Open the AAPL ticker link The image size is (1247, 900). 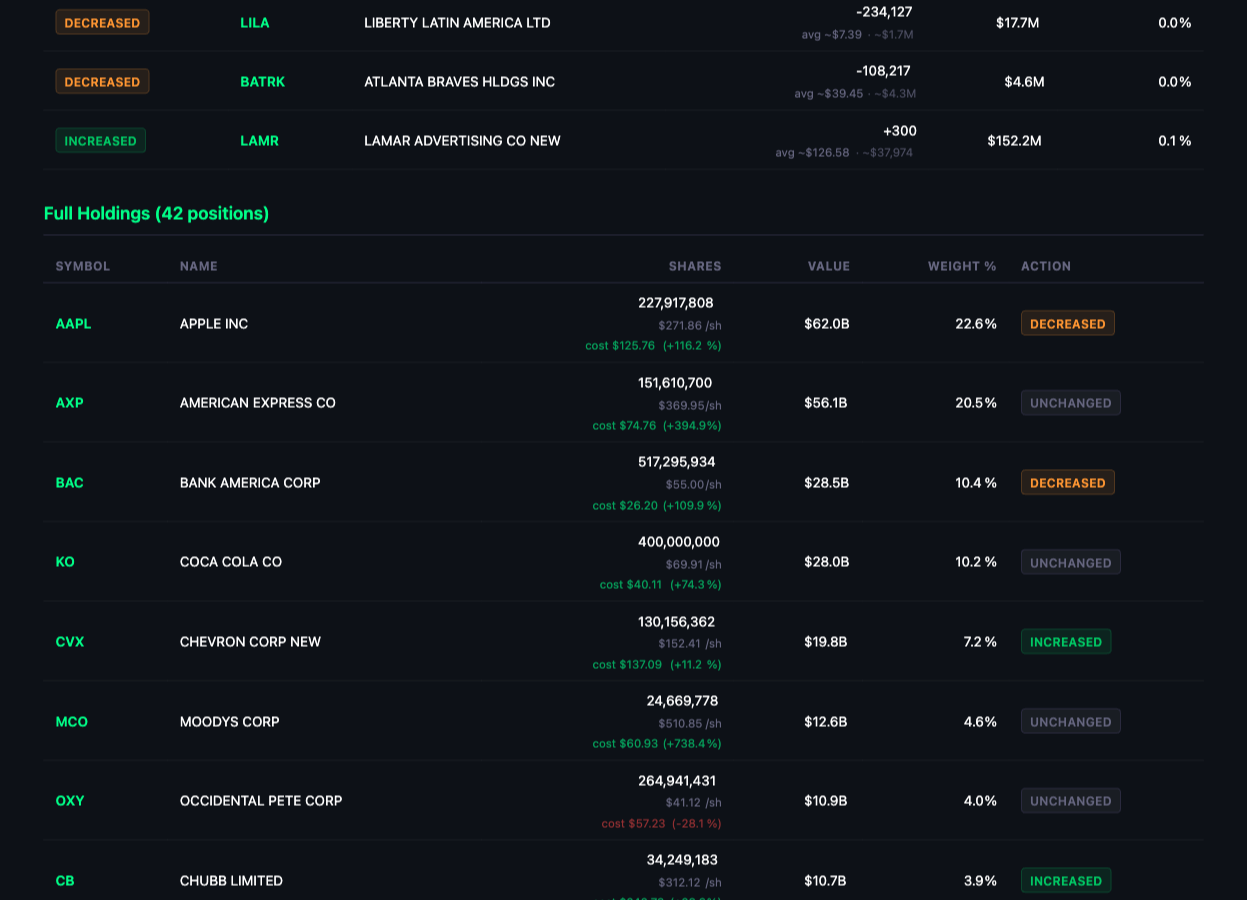click(x=73, y=323)
